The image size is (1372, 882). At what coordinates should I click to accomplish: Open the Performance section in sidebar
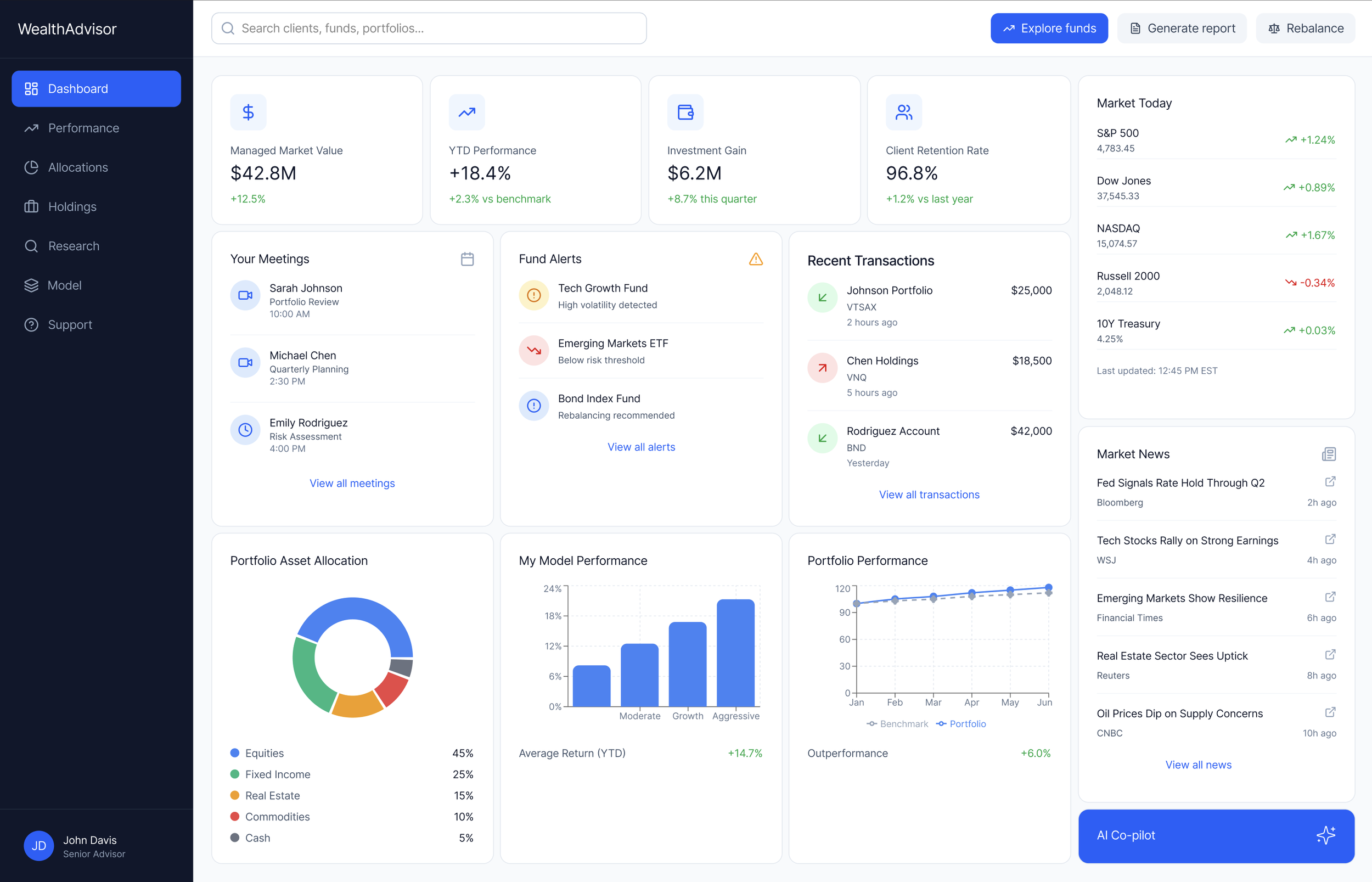(x=83, y=128)
